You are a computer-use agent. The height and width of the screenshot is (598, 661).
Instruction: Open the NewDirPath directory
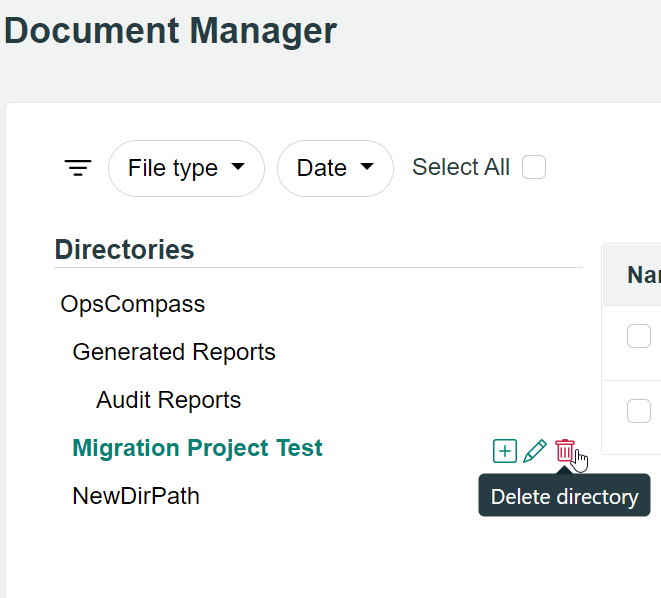pos(136,496)
